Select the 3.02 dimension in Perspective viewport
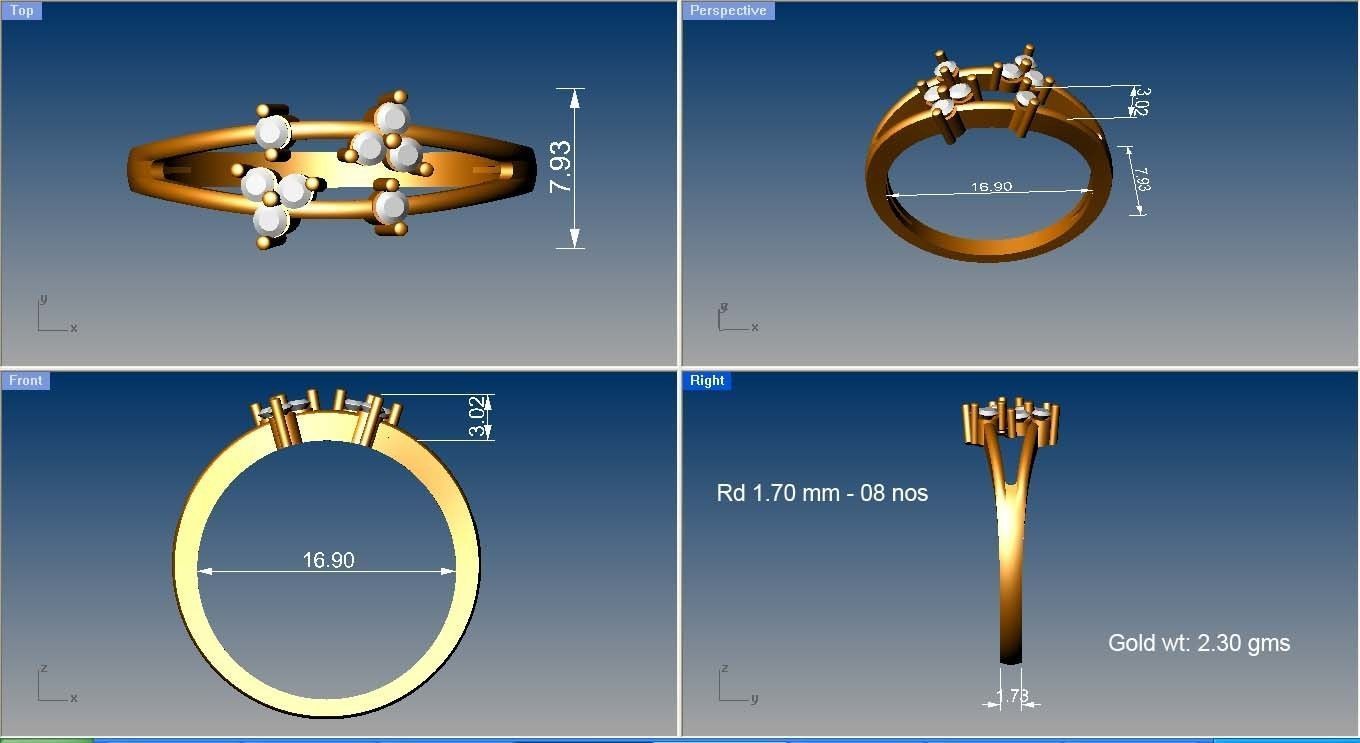This screenshot has width=1360, height=743. (x=1141, y=101)
